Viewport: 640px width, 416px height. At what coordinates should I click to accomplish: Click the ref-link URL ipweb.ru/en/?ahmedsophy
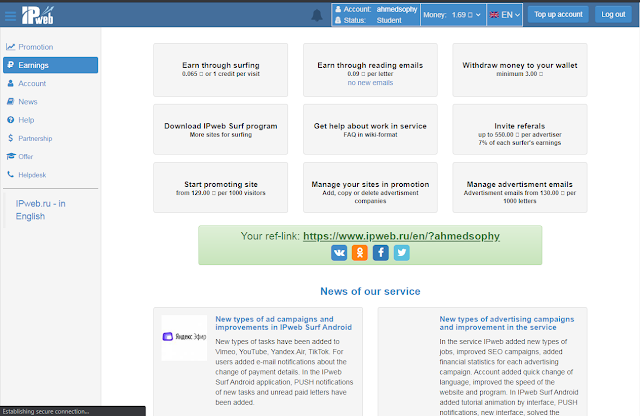401,236
